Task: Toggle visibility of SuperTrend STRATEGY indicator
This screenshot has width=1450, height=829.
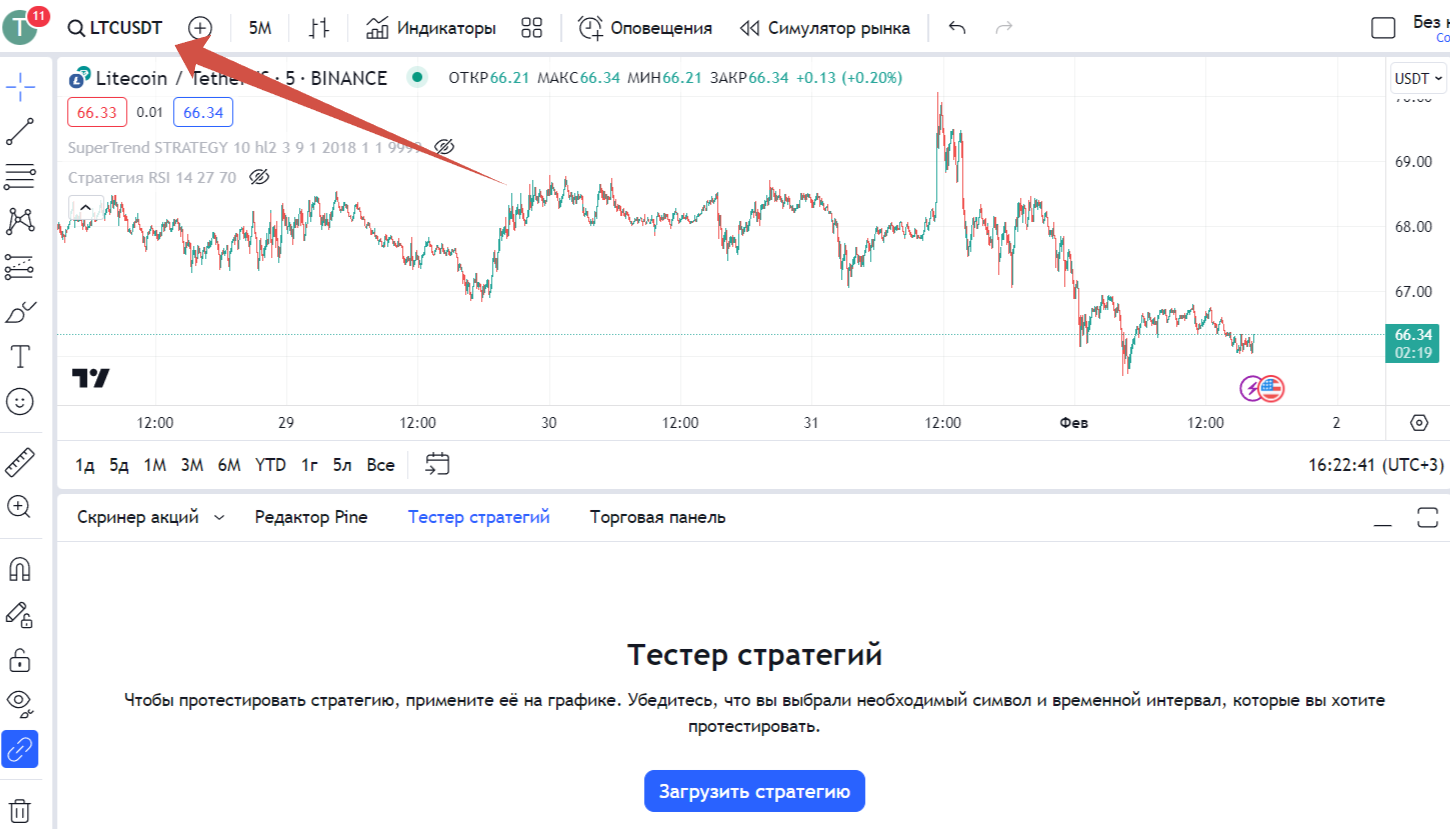Action: [x=445, y=147]
